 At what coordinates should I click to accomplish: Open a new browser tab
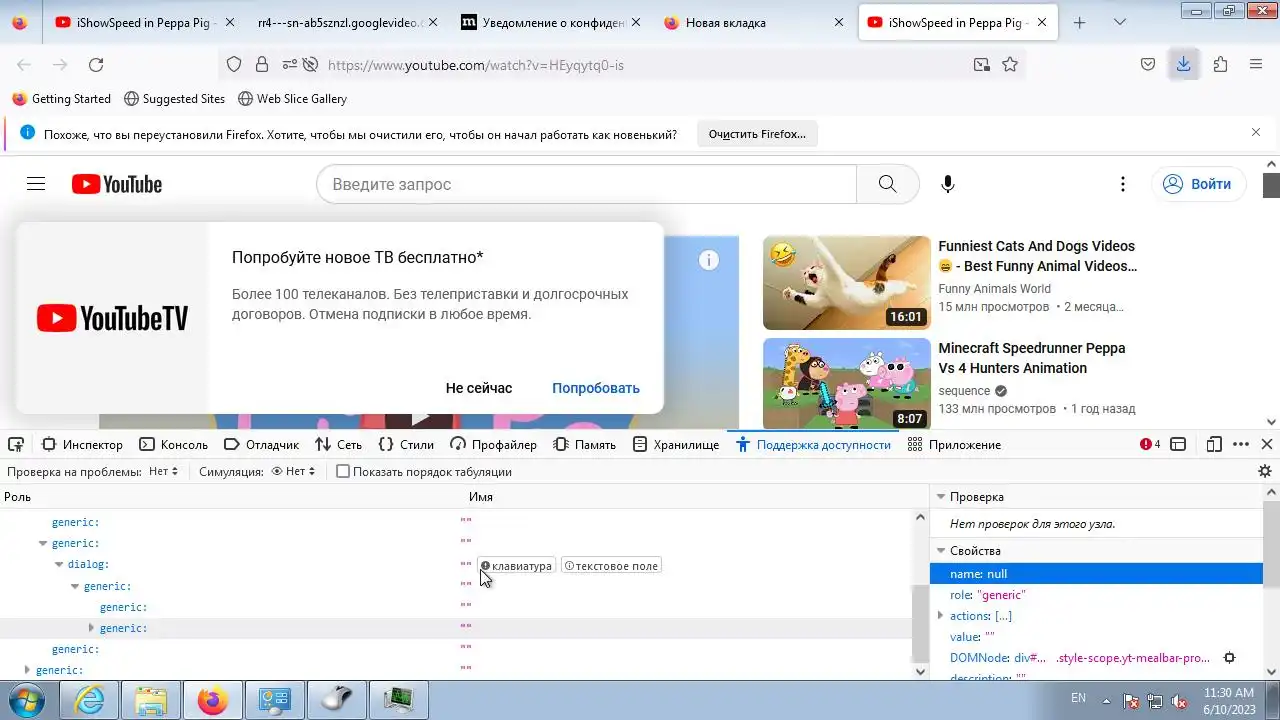coord(1079,22)
